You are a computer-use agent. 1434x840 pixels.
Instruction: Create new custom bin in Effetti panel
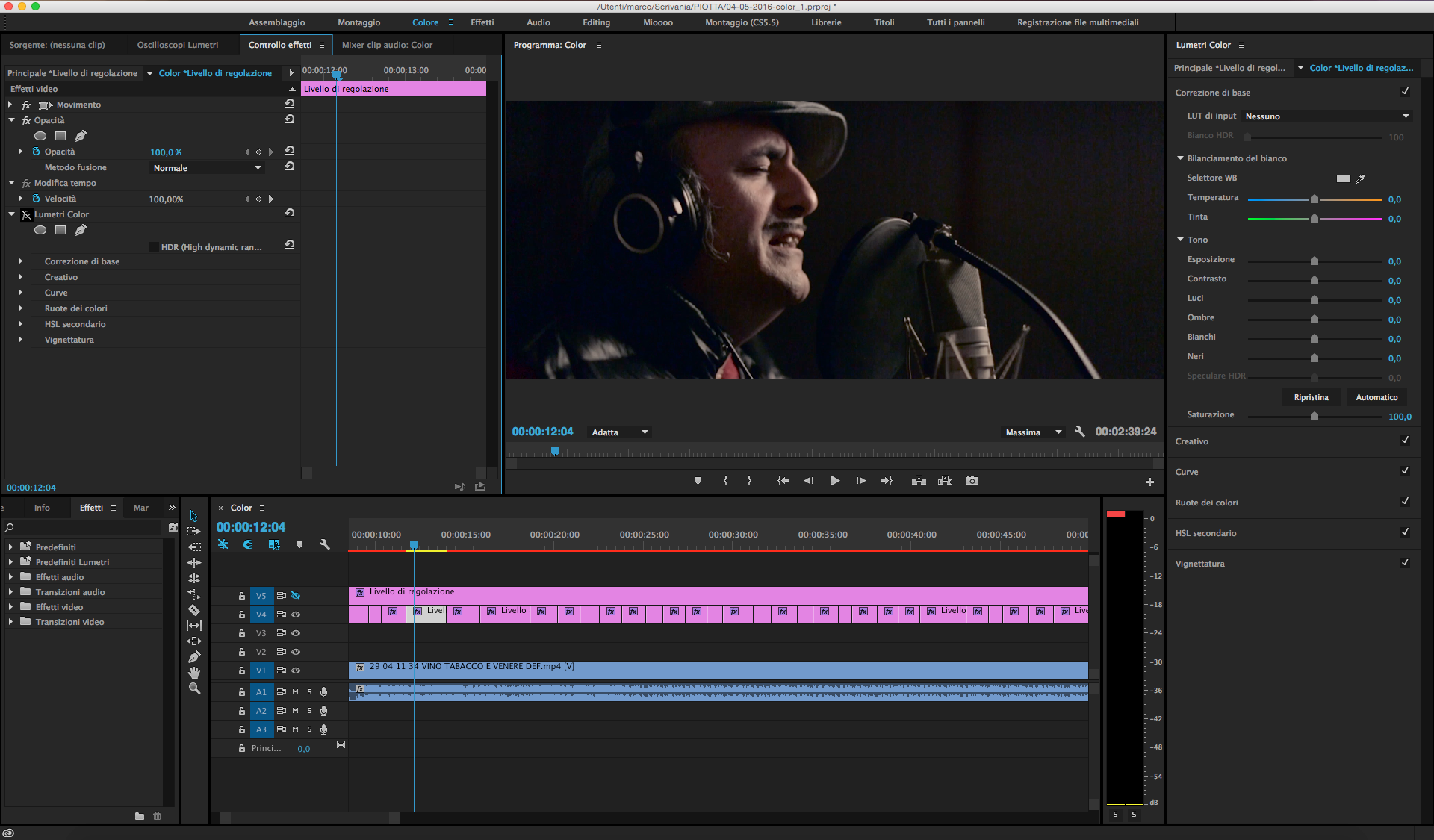(140, 816)
